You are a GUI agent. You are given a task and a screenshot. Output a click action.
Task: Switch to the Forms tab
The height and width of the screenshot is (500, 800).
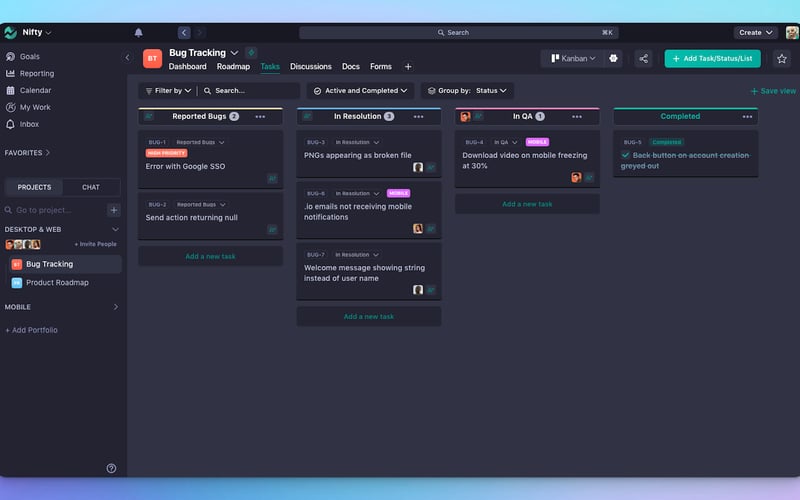(x=381, y=66)
